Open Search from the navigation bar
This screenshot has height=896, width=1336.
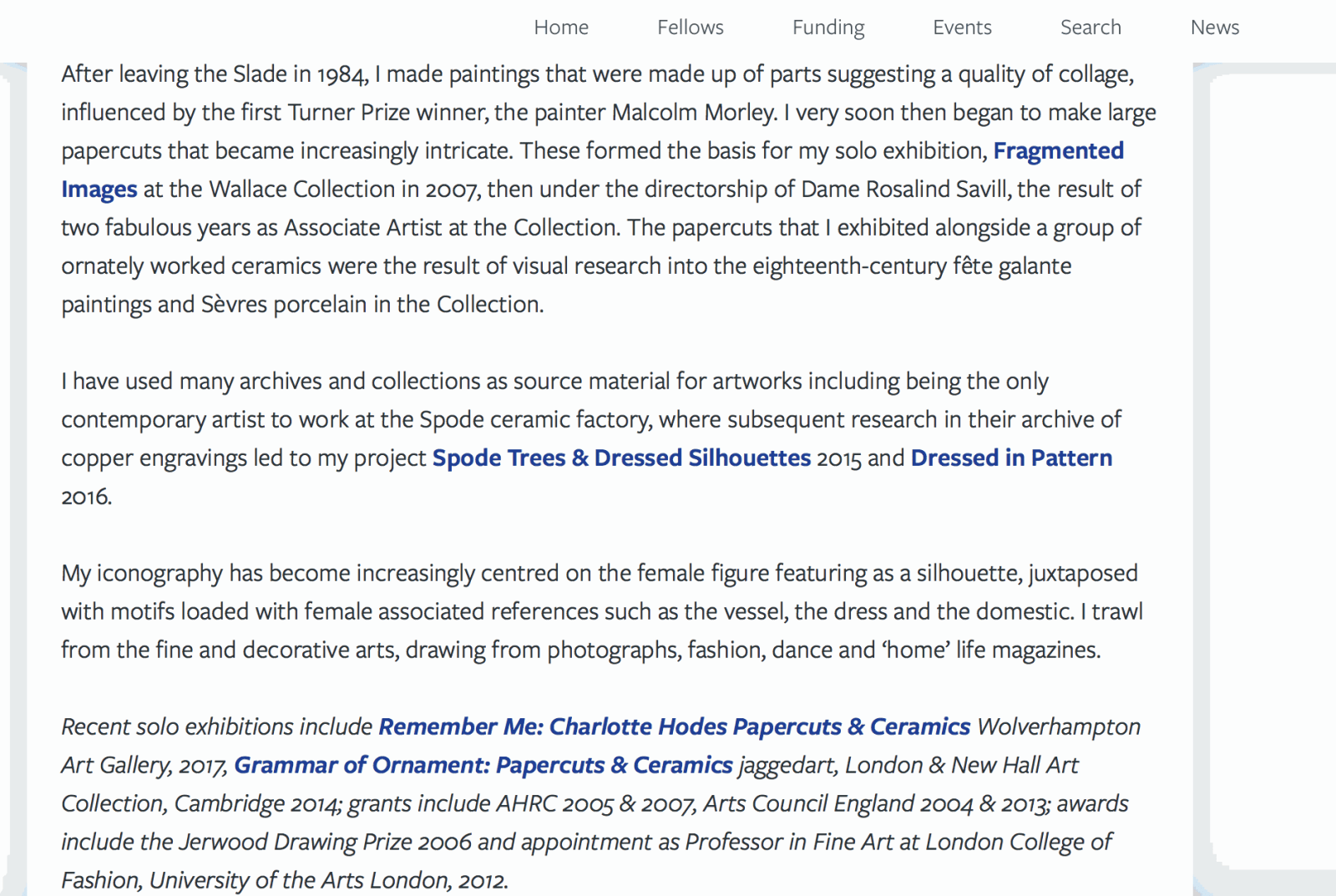1091,28
